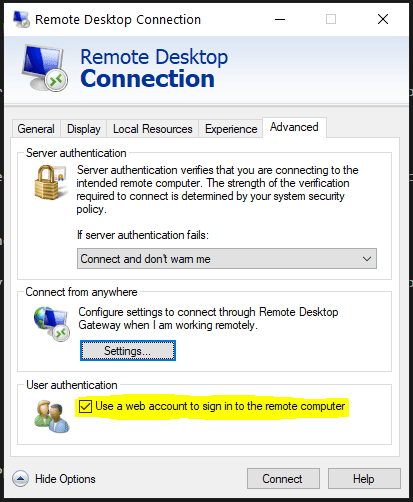Close the Remote Desktop Connection window
Screen dimensions: 413x502
383,19
